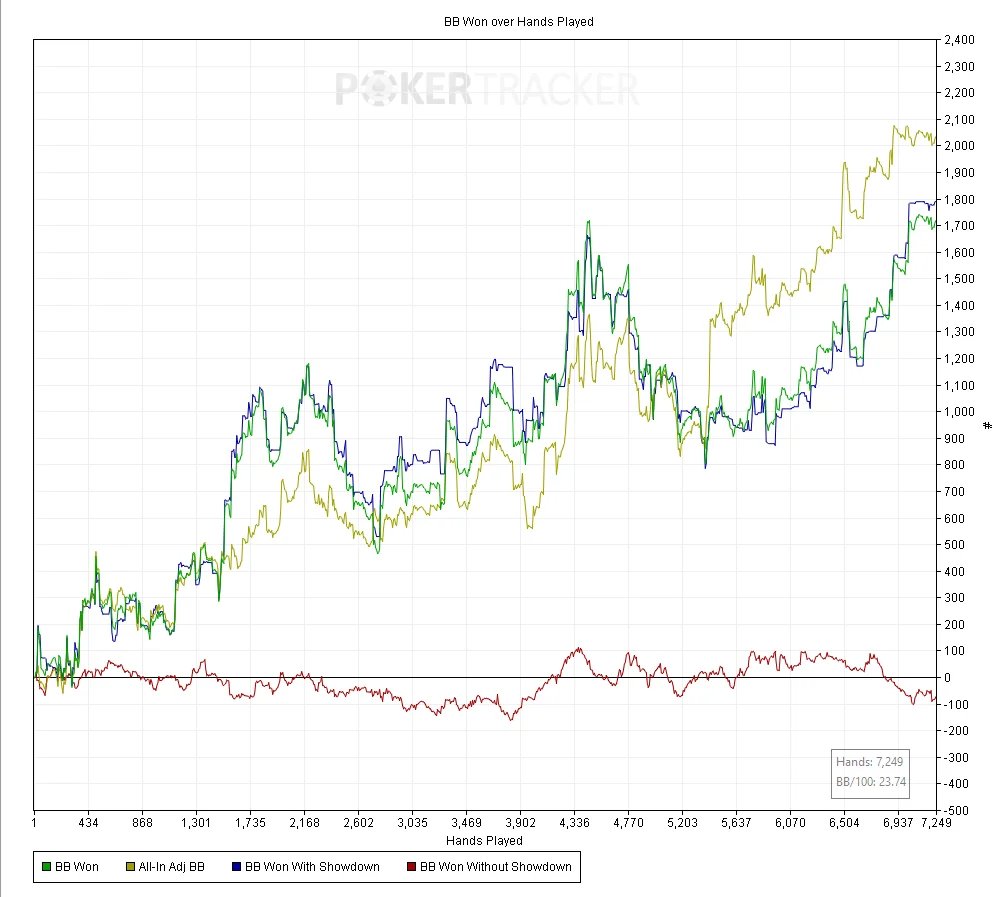Click the y-axis value 2,000
1004x897 pixels.
[x=959, y=146]
